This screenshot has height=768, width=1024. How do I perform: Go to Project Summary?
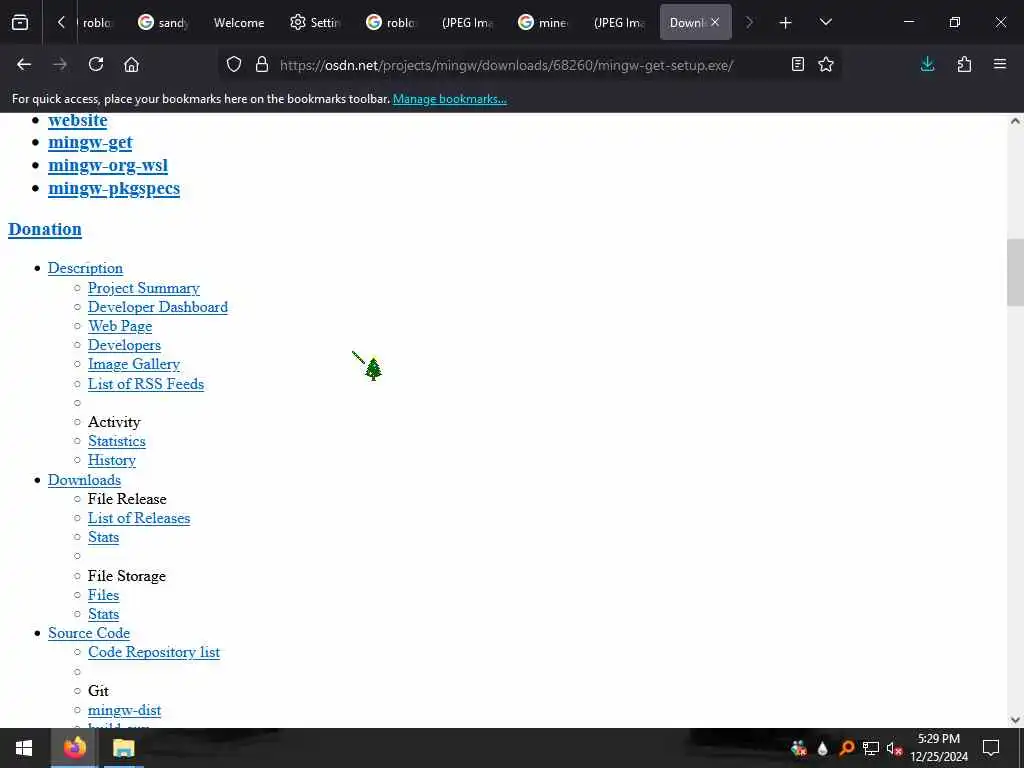pos(144,288)
